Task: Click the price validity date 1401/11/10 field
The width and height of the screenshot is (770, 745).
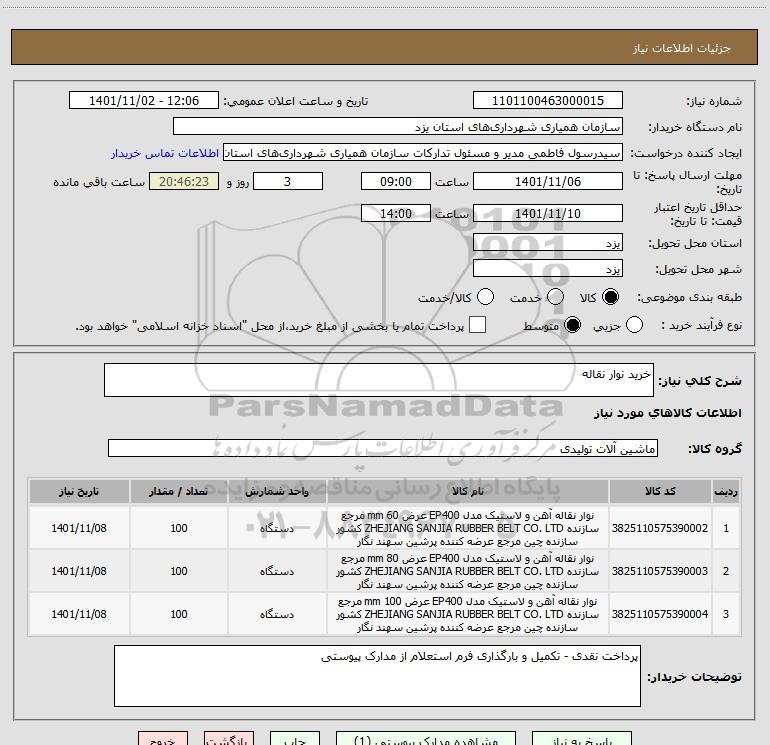Action: click(x=548, y=214)
